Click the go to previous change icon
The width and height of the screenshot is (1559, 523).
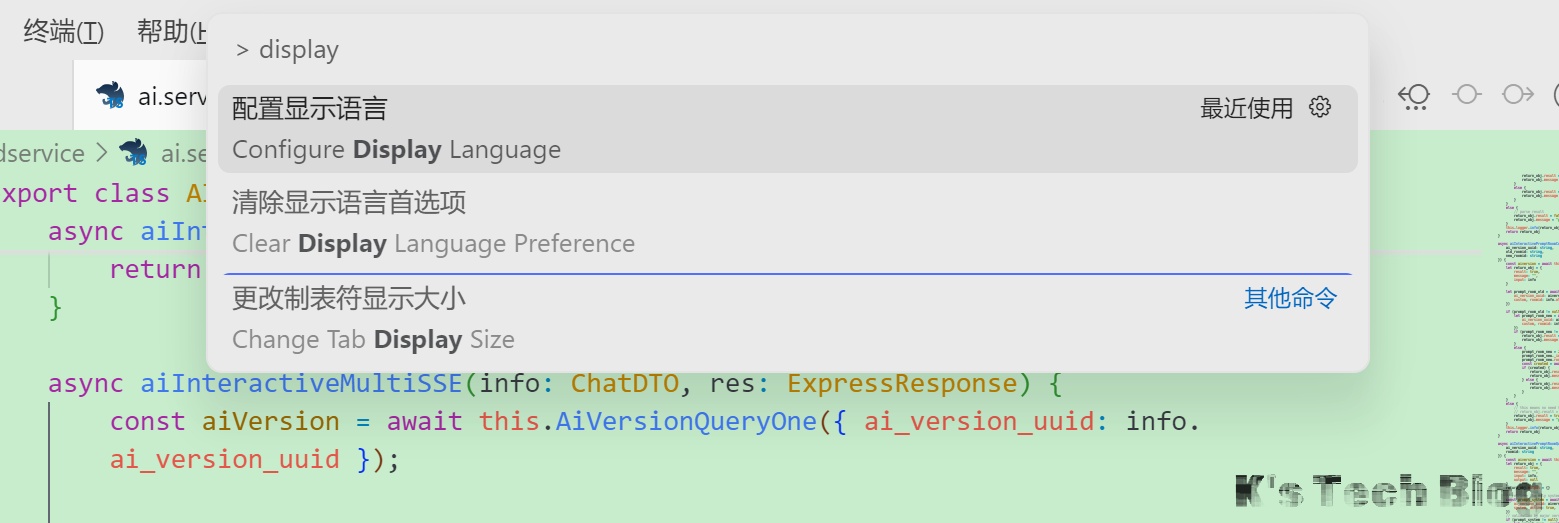pyautogui.click(x=1414, y=95)
